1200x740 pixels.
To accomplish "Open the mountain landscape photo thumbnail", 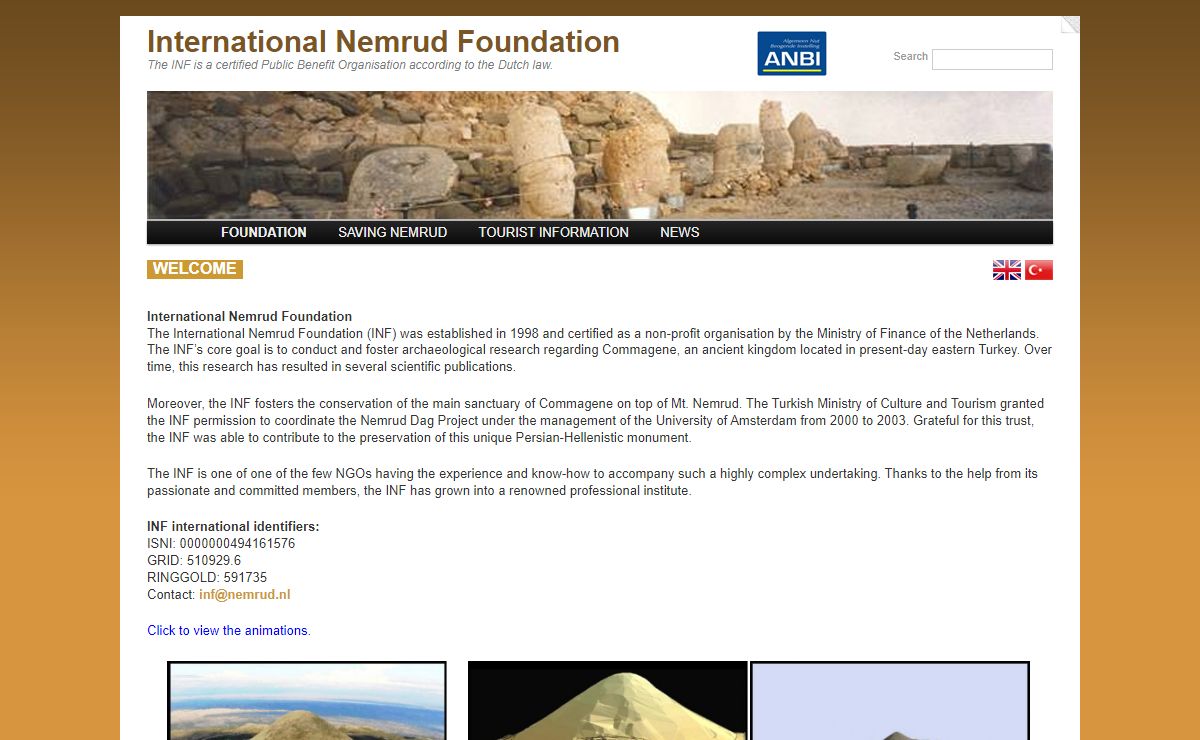I will point(307,701).
